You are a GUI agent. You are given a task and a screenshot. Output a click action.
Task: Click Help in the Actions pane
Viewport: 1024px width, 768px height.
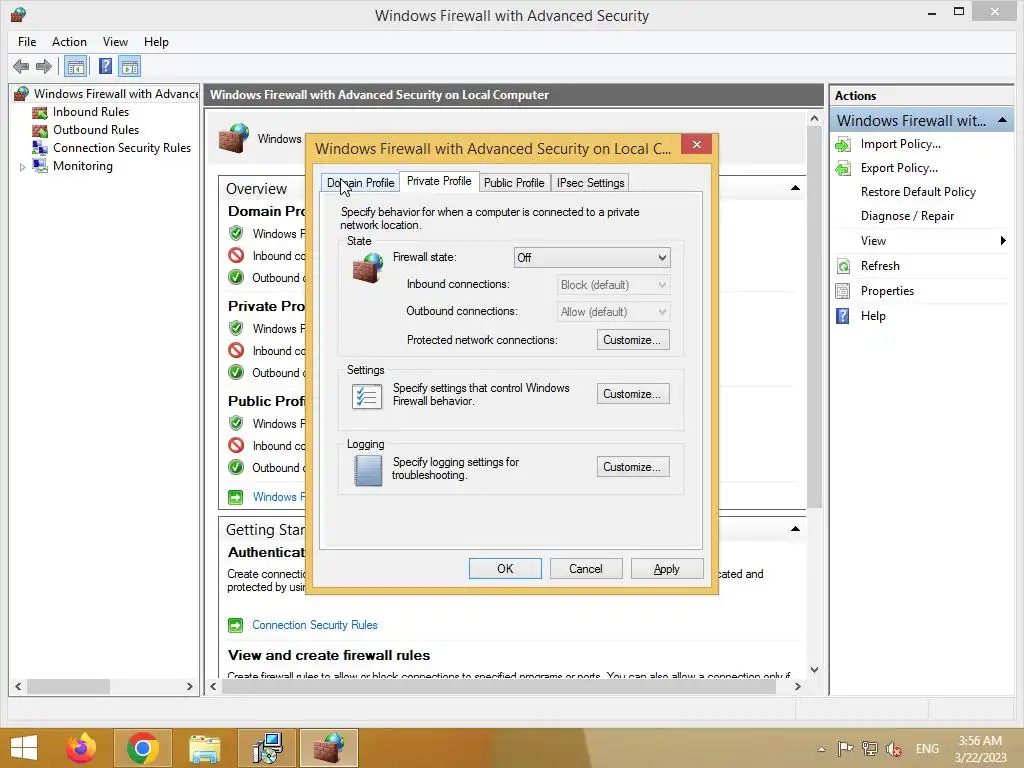tap(873, 316)
